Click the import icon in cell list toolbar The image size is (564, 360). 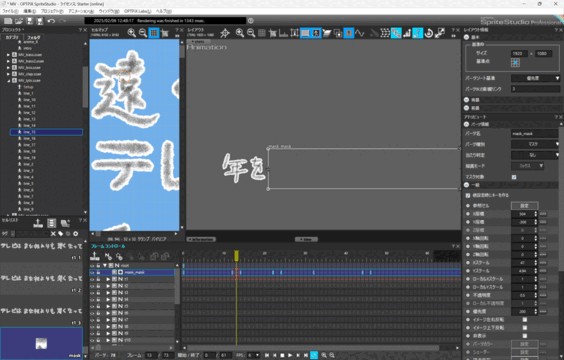[x=38, y=223]
